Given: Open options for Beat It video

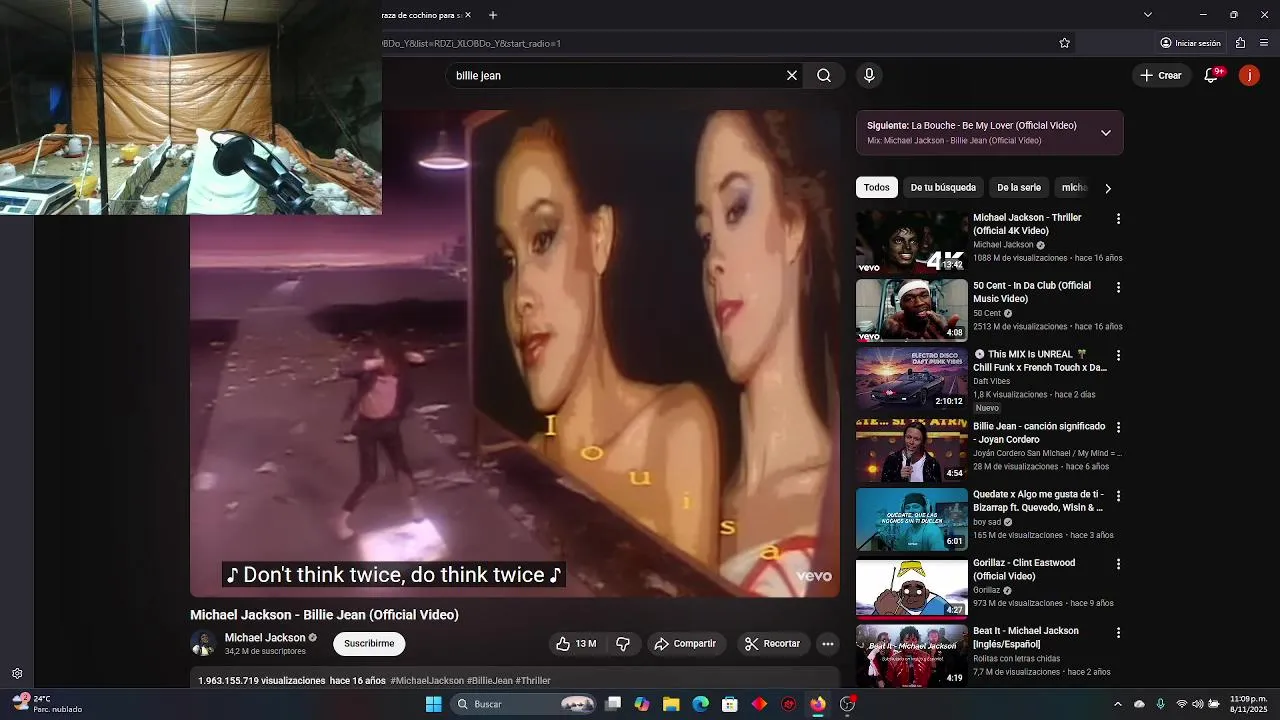Looking at the screenshot, I should click(x=1118, y=632).
